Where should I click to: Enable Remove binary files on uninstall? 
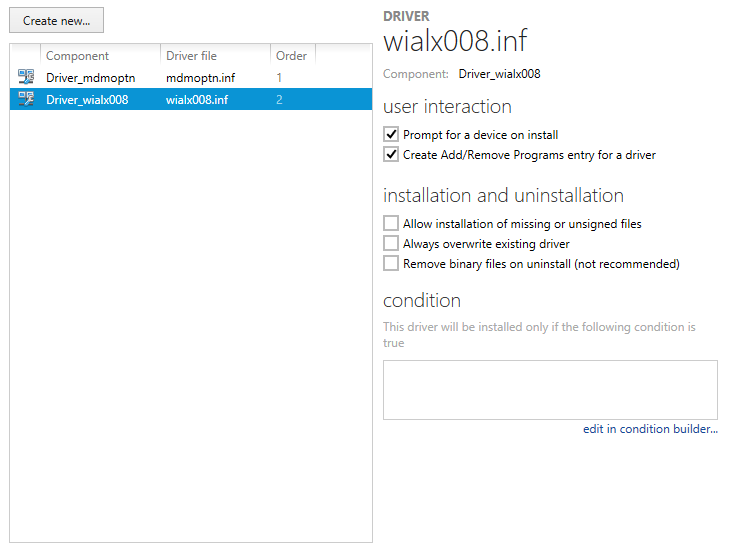[391, 264]
